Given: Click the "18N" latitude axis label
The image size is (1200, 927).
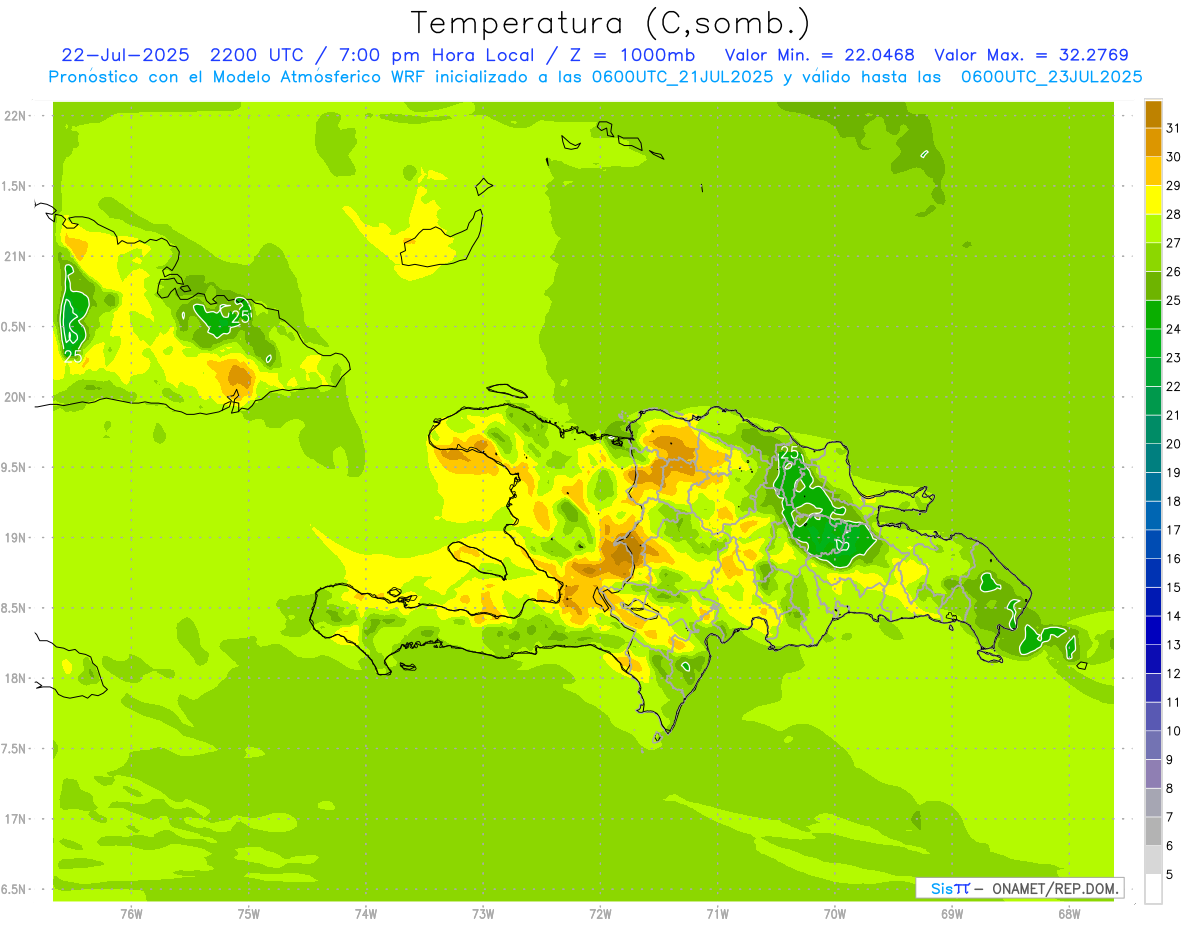Looking at the screenshot, I should tap(14, 678).
